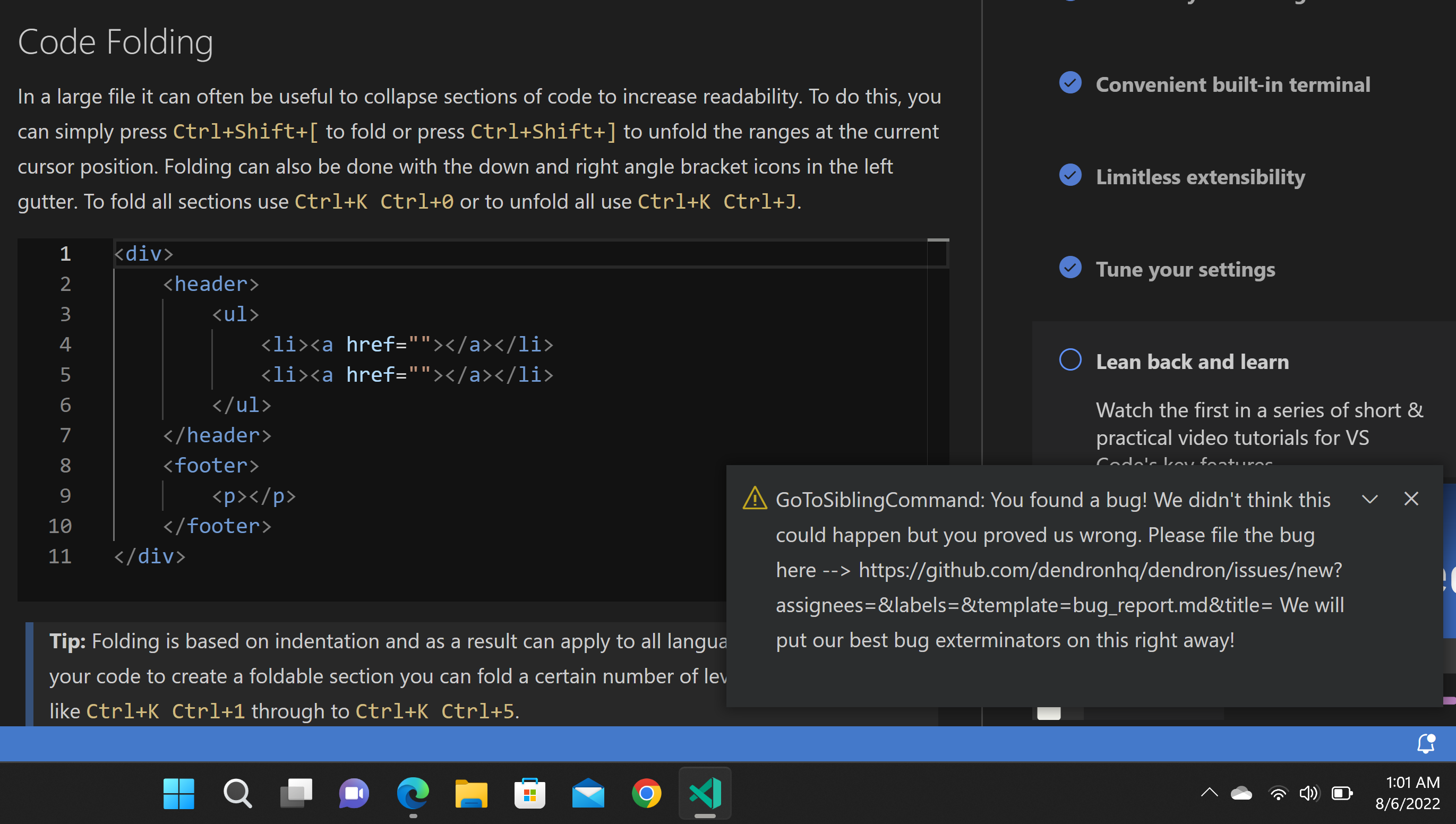Expand the Limitless extensibility step
Viewport: 1456px width, 824px height.
coord(1200,177)
